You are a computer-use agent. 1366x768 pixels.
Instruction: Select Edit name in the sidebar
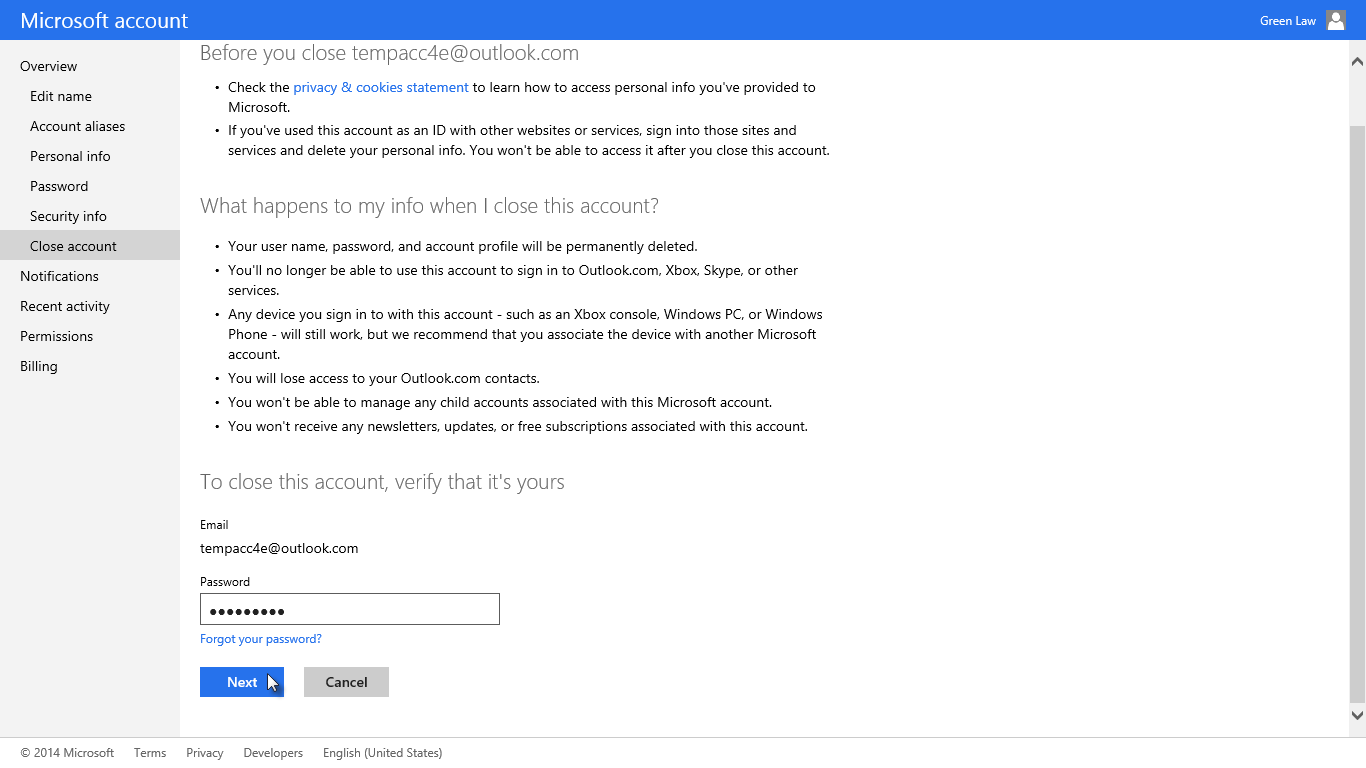[x=61, y=96]
